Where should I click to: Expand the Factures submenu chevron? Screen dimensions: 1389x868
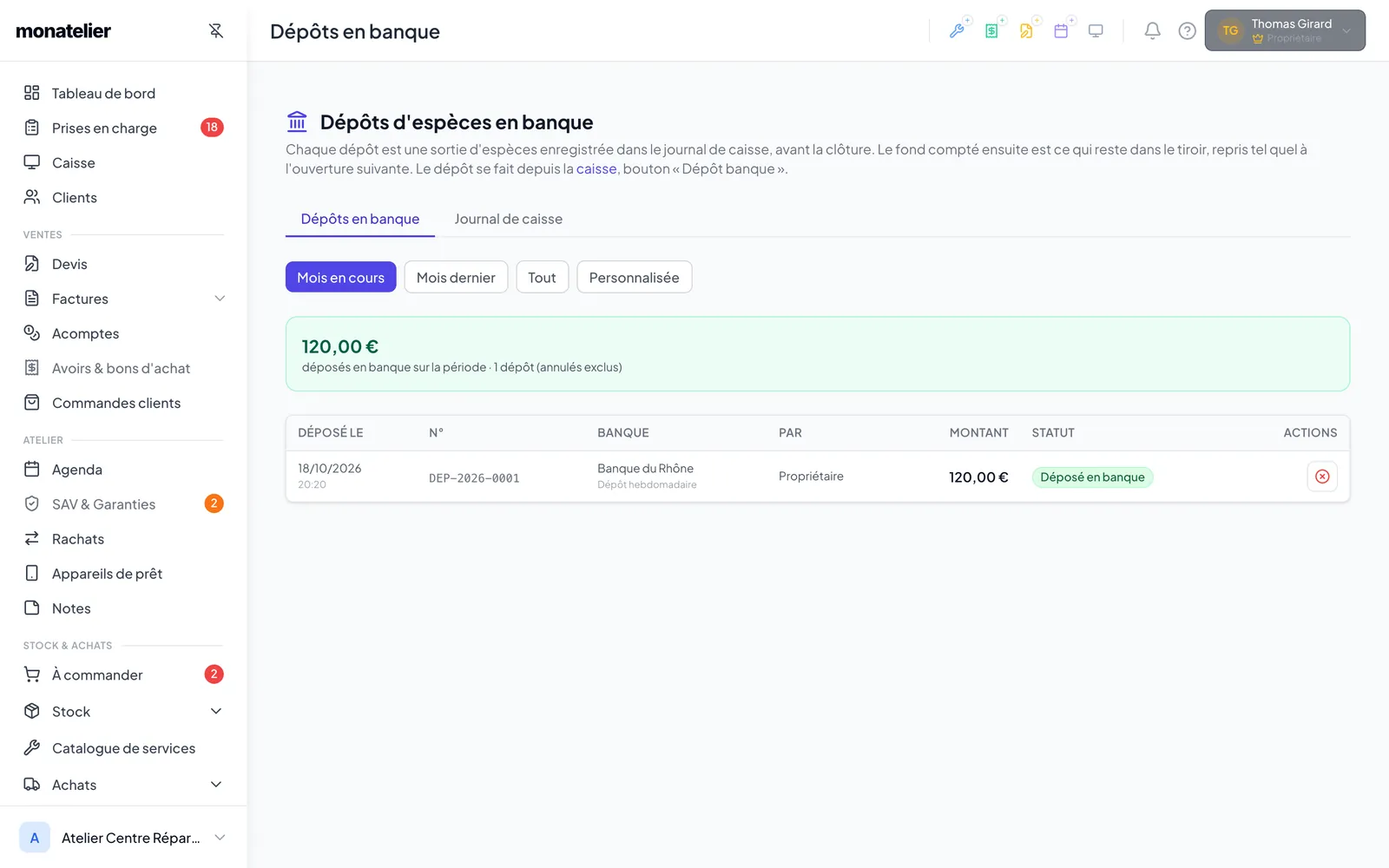[x=220, y=299]
